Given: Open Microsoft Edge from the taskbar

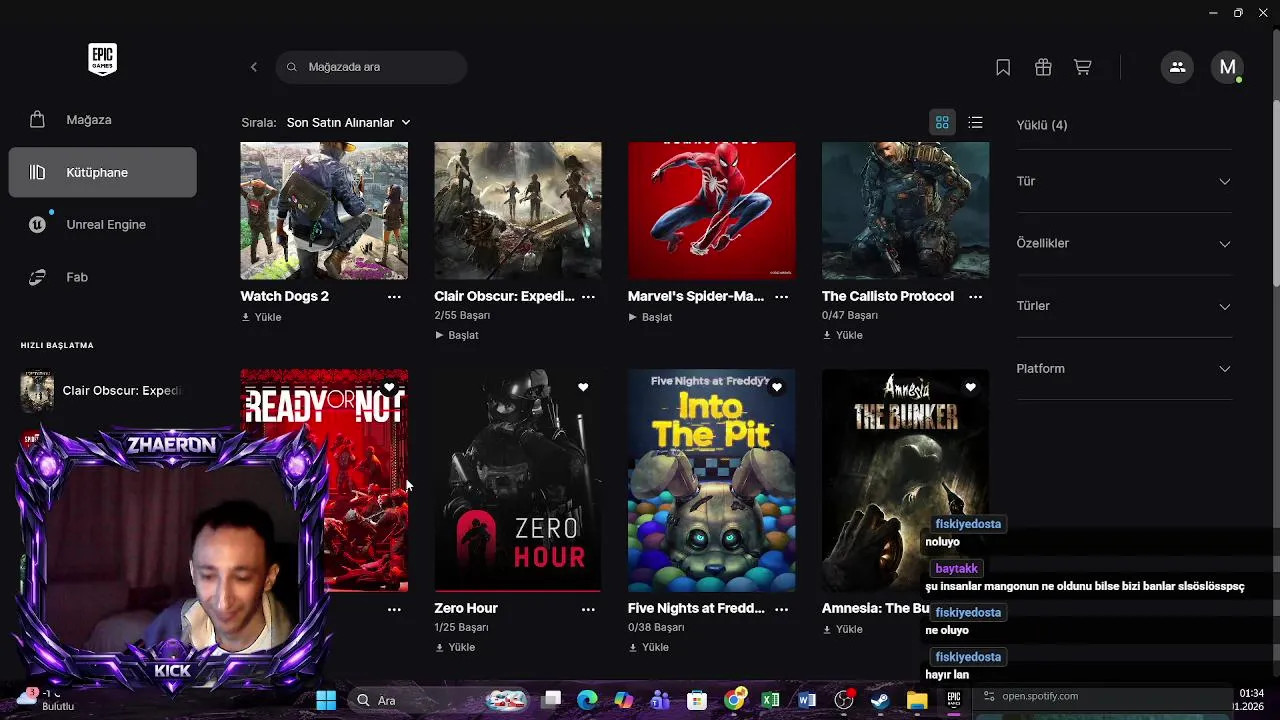Looking at the screenshot, I should click(587, 701).
